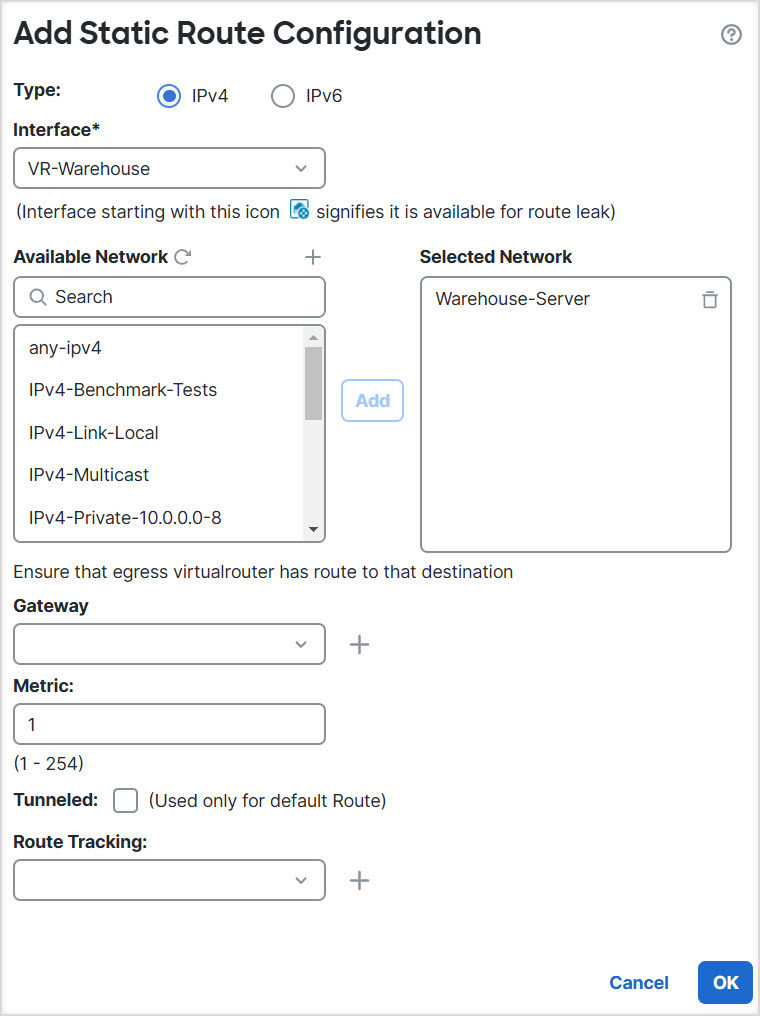Open the Interface dropdown showing VR-Warehouse

170,168
